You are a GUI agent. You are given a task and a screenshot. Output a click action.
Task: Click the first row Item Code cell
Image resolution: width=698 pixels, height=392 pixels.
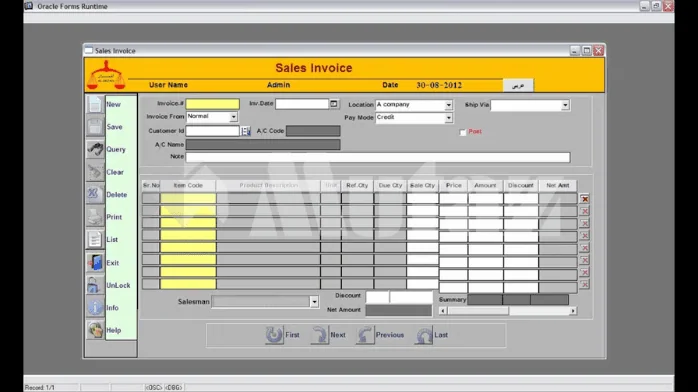[188, 198]
